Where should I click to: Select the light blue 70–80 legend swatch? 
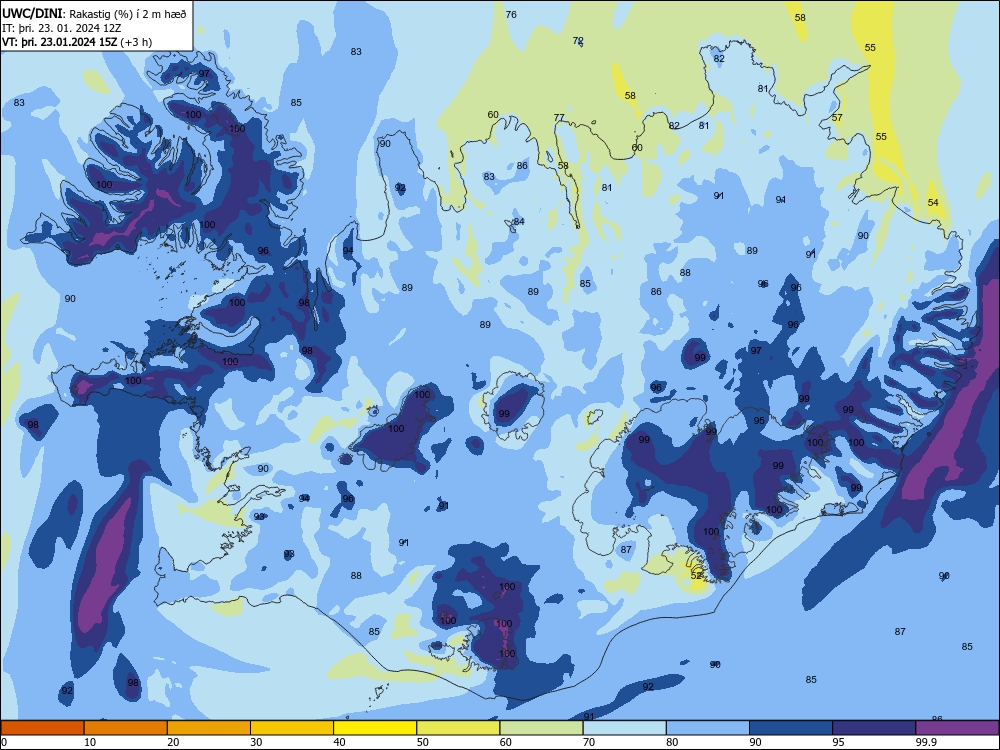point(624,728)
